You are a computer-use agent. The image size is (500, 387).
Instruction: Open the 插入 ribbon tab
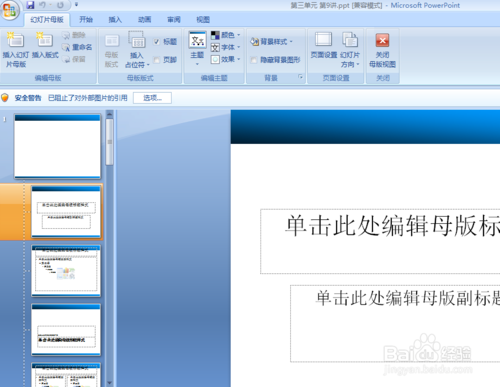point(115,20)
